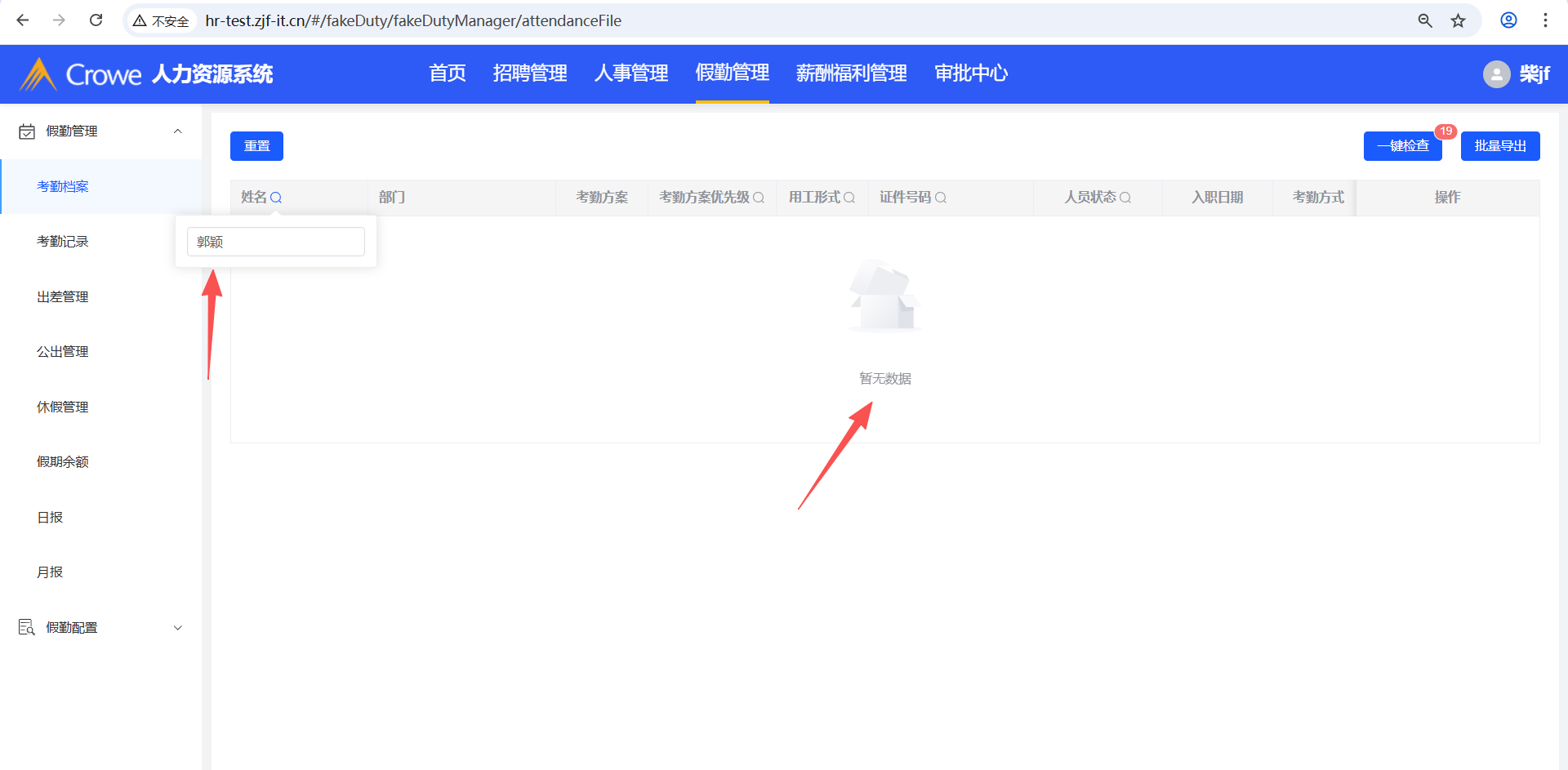Click the browser forward arrow
1568x770 pixels.
[59, 20]
